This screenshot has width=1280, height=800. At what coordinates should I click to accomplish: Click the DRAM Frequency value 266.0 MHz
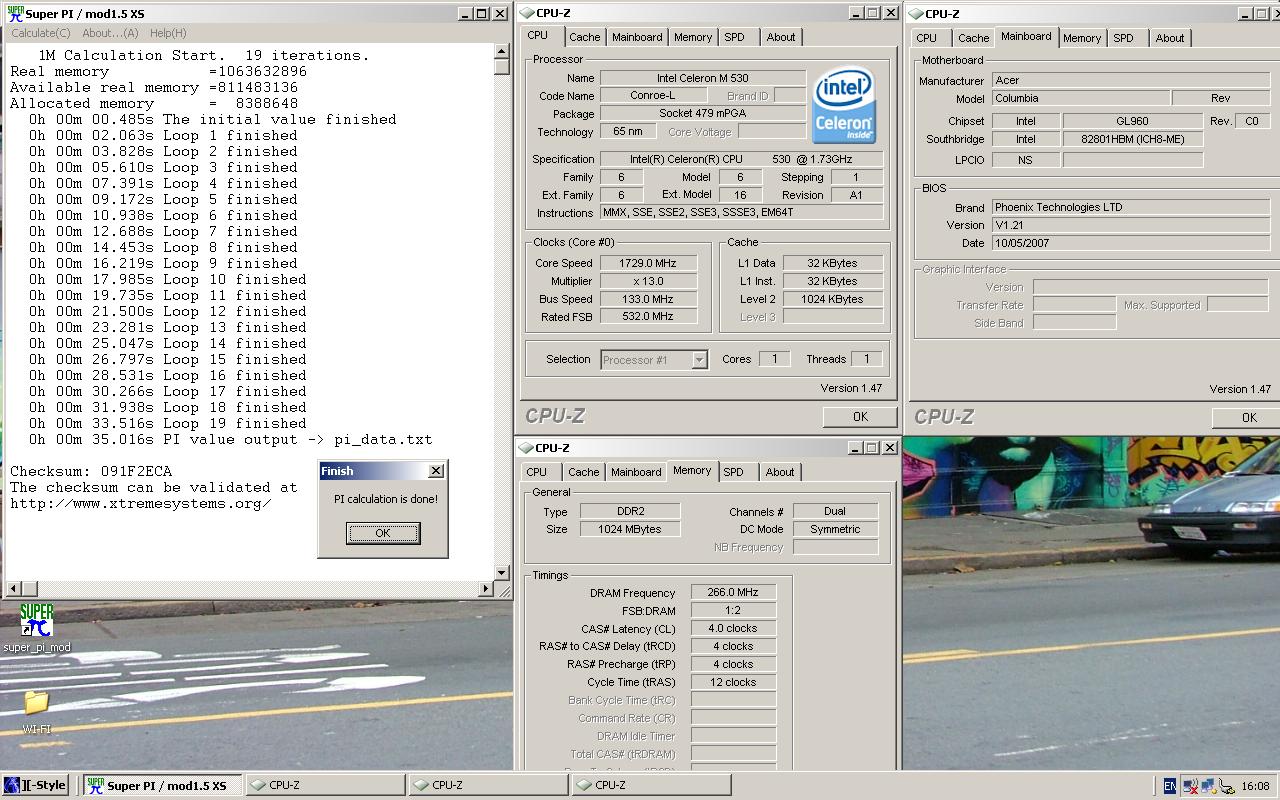point(733,593)
